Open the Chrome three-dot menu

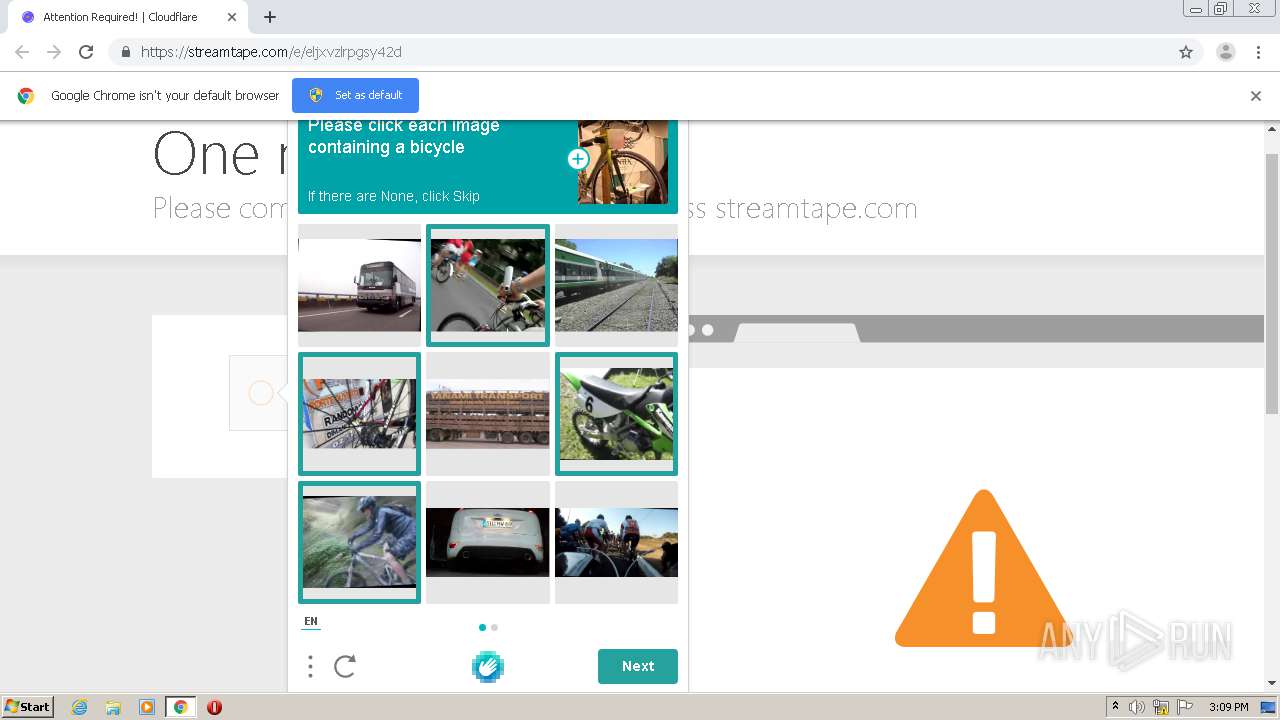[1259, 52]
